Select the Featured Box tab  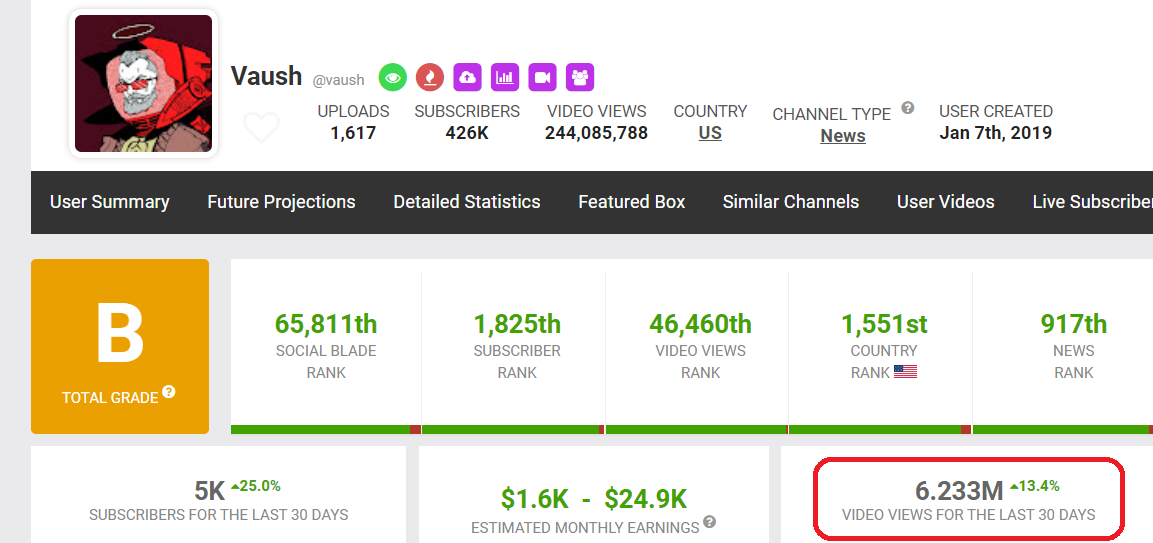[x=632, y=202]
